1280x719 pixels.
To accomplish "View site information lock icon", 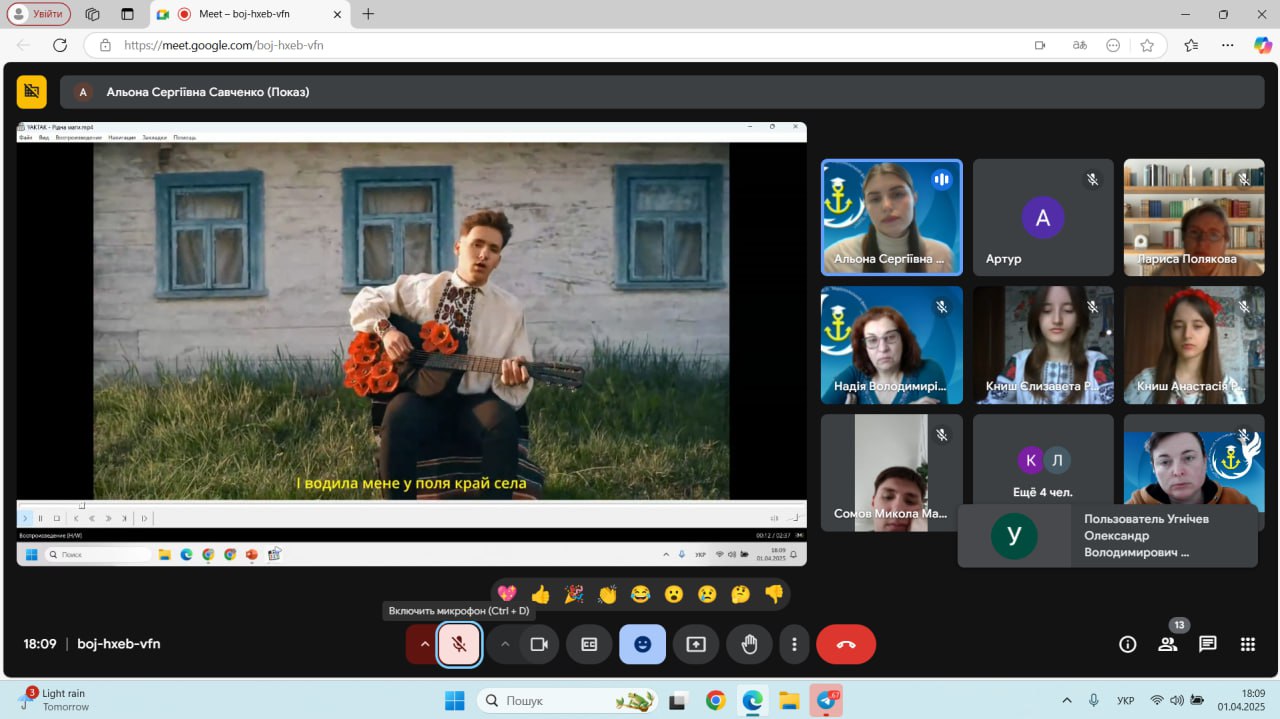I will (104, 45).
